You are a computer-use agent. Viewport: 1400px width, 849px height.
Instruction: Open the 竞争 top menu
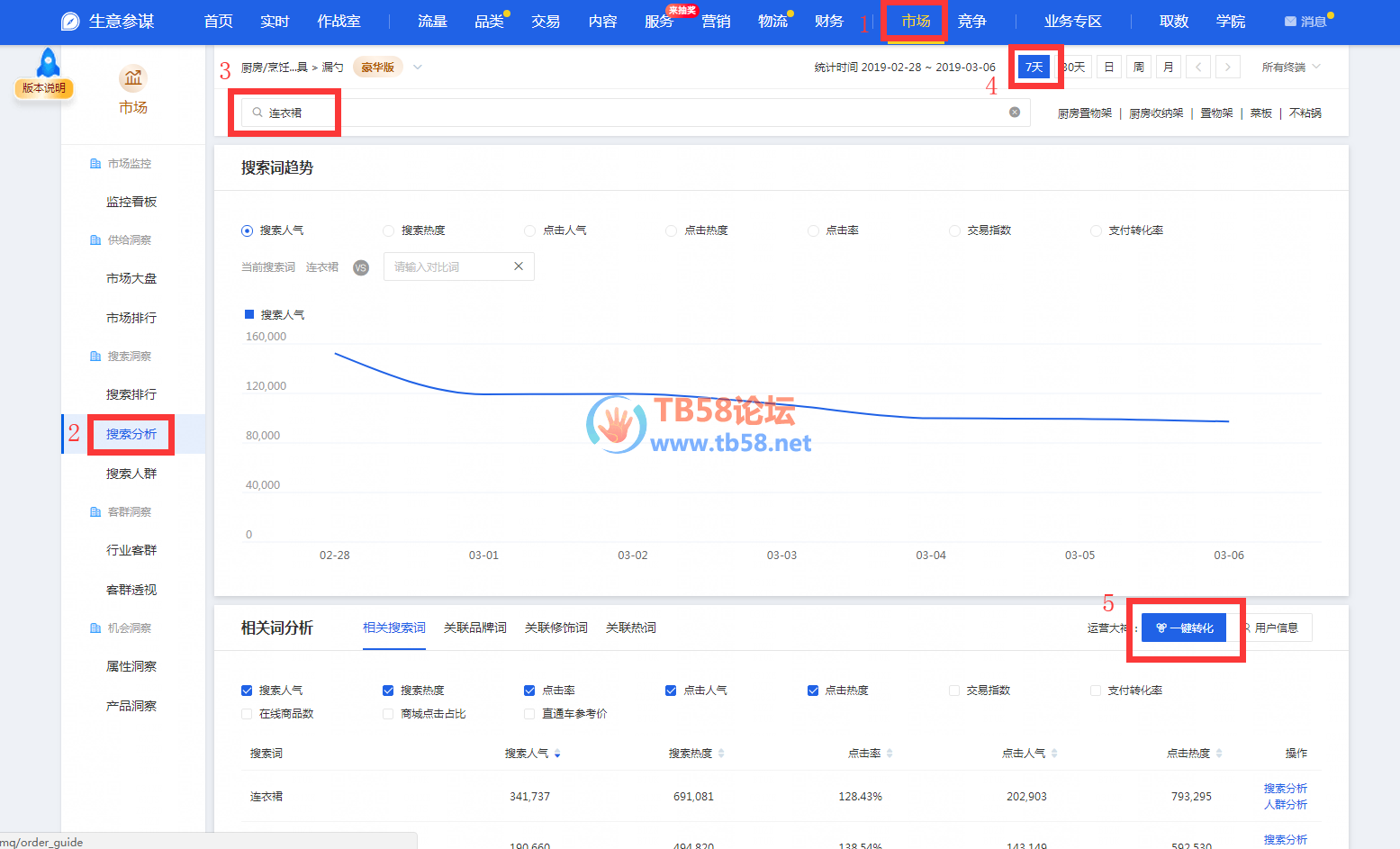point(971,22)
